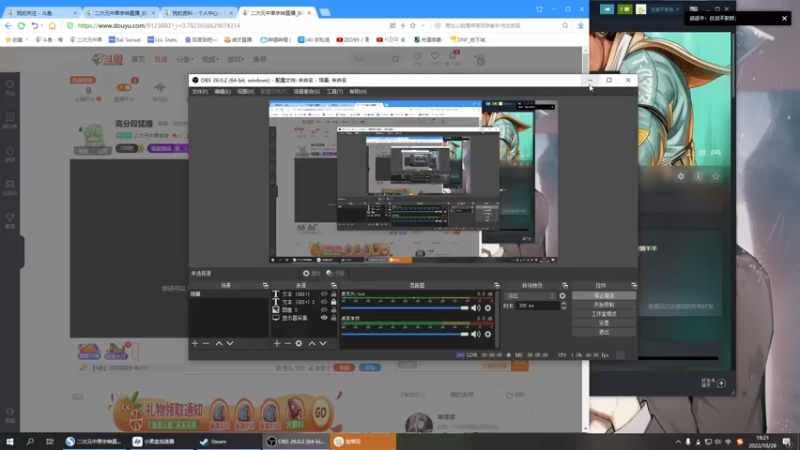Toggle visibility eye of first text source
800x450 pixels.
pos(324,294)
